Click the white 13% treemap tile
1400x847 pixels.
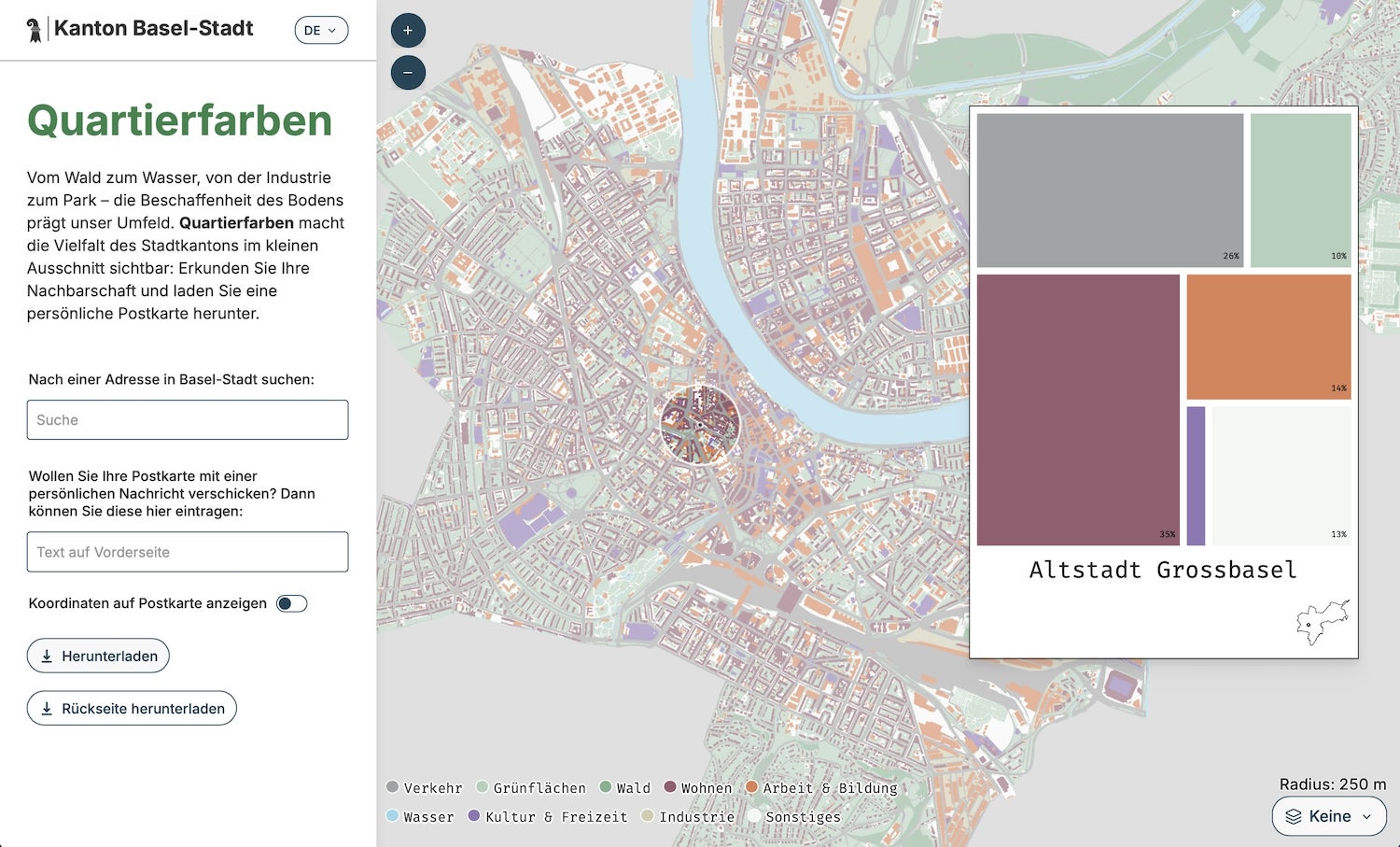[1281, 476]
